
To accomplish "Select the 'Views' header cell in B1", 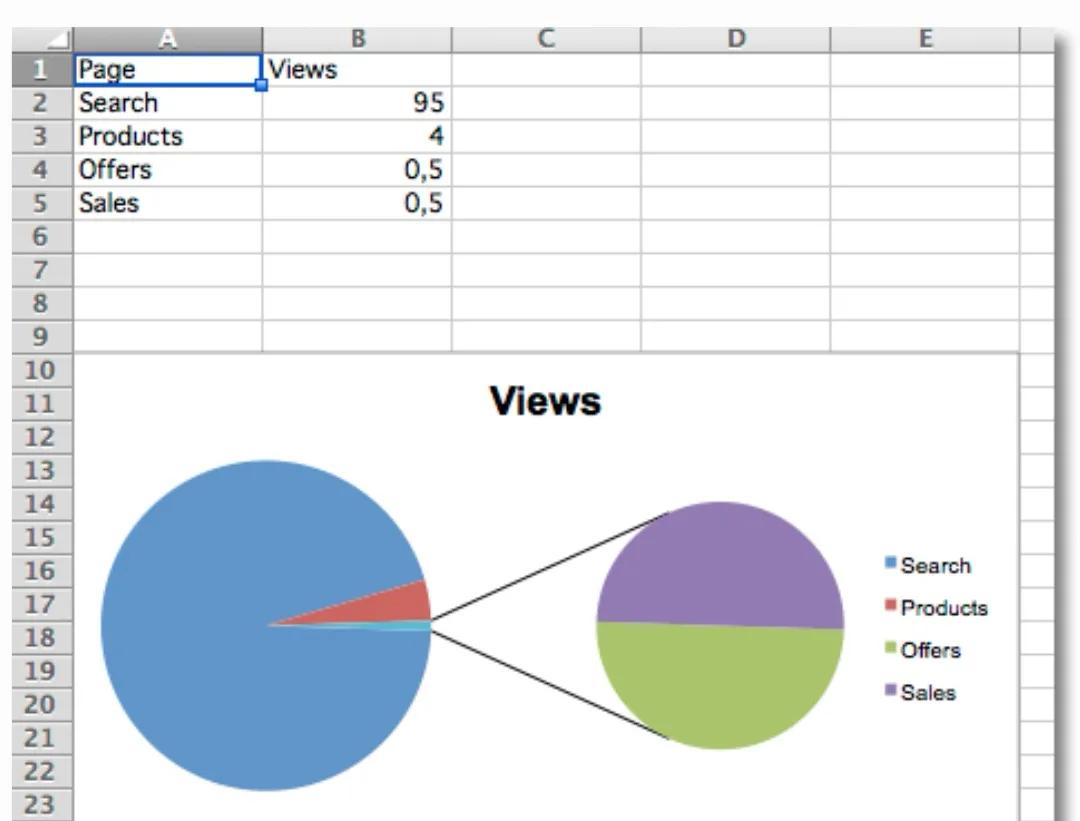I will (x=357, y=70).
